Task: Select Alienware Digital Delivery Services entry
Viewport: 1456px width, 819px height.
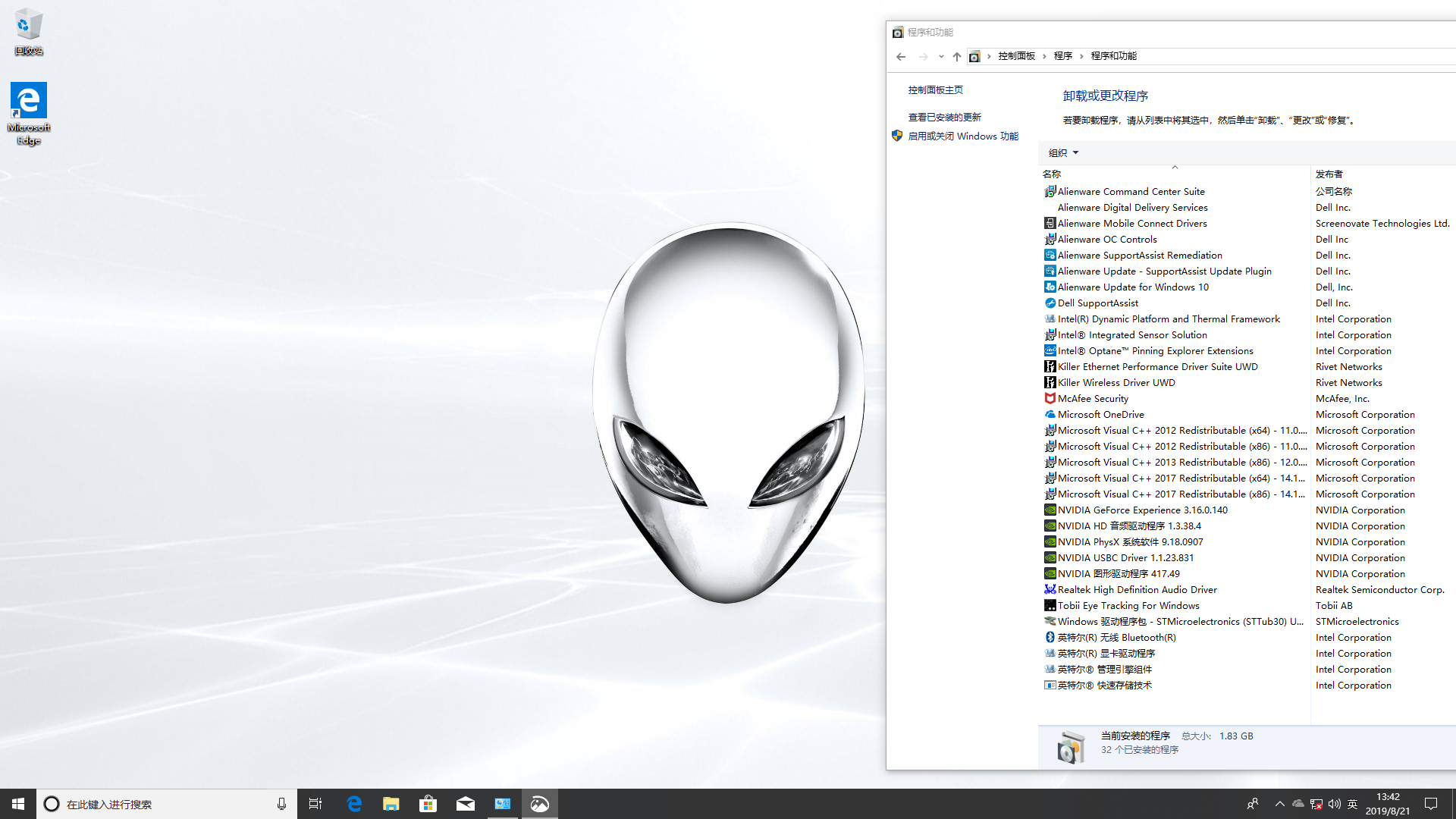Action: point(1132,207)
